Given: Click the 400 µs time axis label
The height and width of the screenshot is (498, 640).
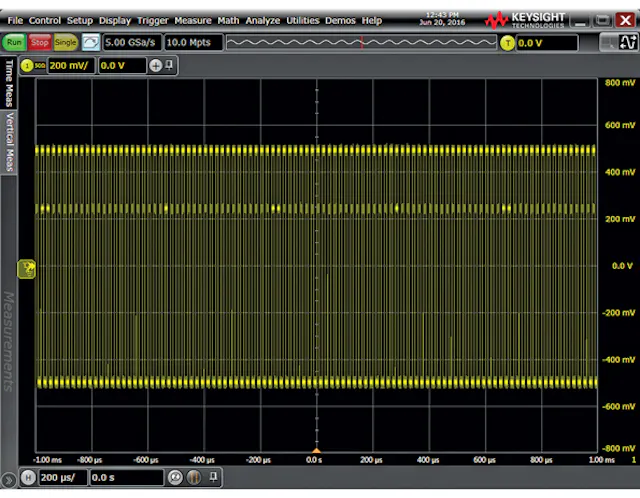Looking at the screenshot, I should point(428,460).
